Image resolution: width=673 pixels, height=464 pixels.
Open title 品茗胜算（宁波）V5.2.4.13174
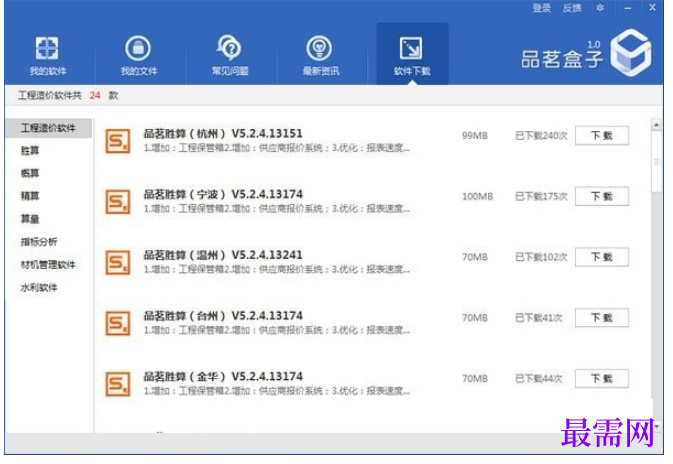(x=223, y=194)
